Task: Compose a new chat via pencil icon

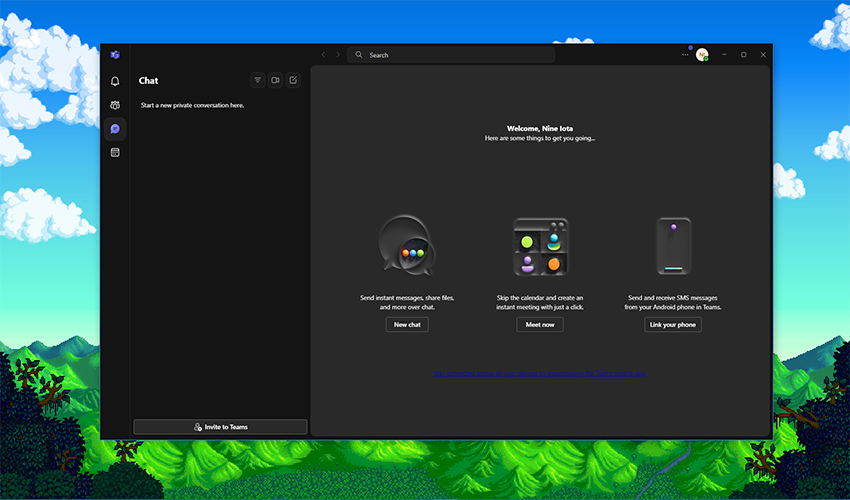Action: point(293,80)
